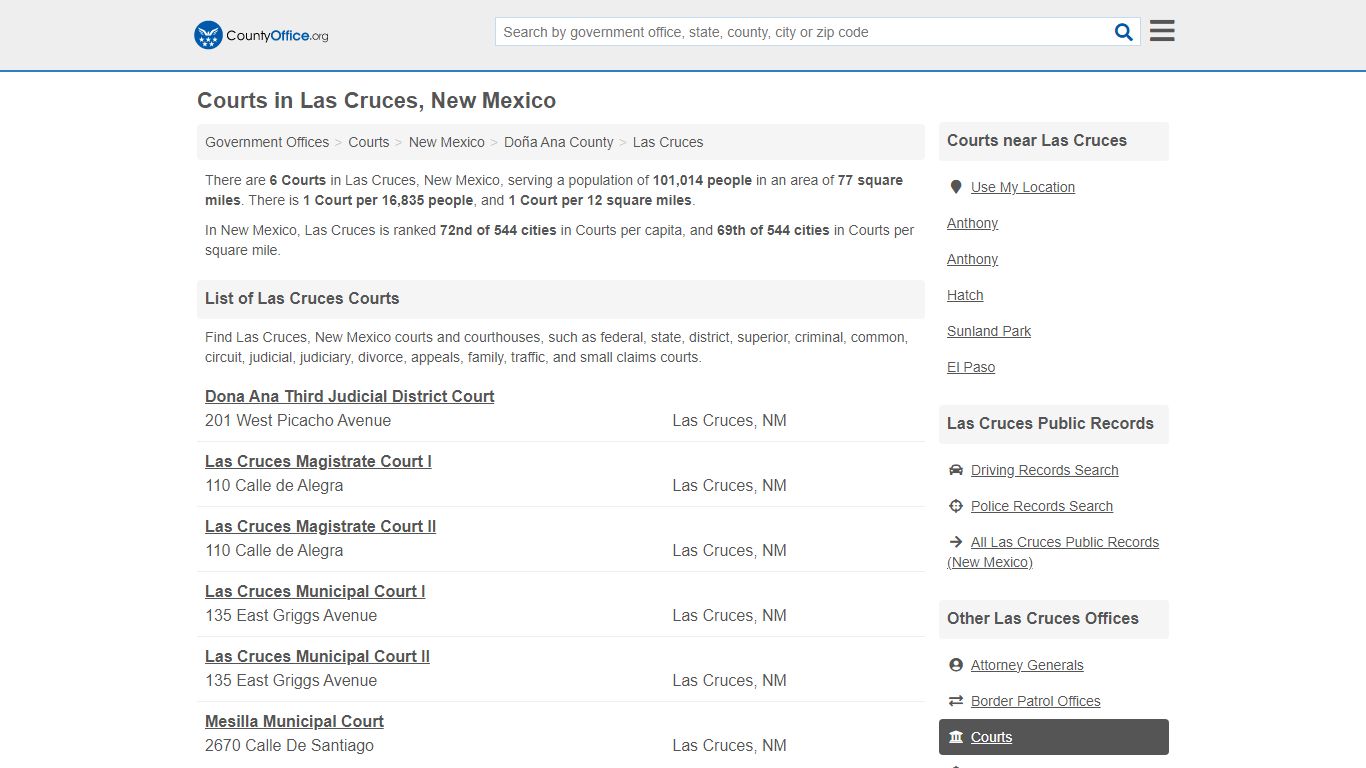The height and width of the screenshot is (768, 1366).
Task: Open Driving Records Search
Action: coord(1045,470)
